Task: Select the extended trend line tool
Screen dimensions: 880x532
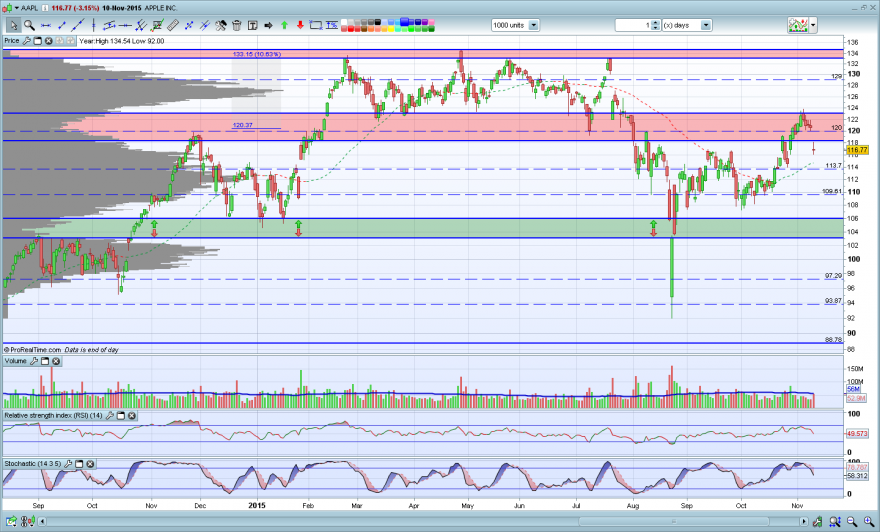Action: pyautogui.click(x=77, y=25)
